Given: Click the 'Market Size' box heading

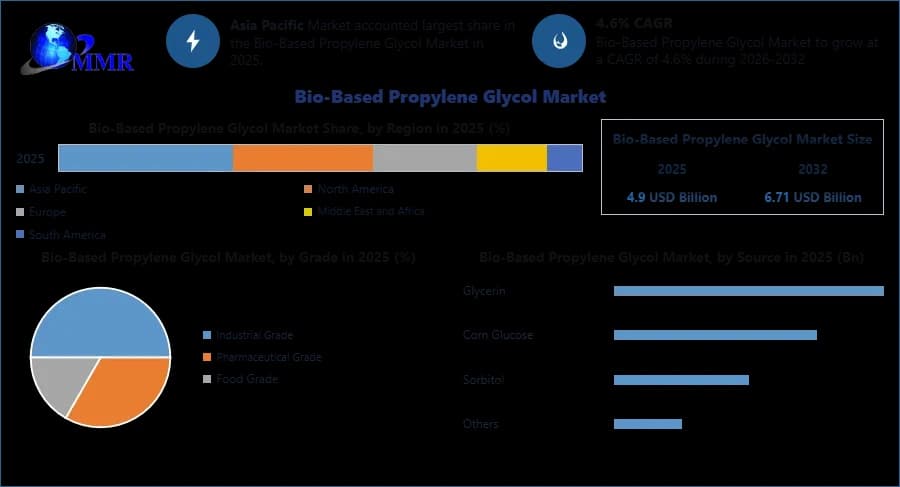Looking at the screenshot, I should [742, 139].
